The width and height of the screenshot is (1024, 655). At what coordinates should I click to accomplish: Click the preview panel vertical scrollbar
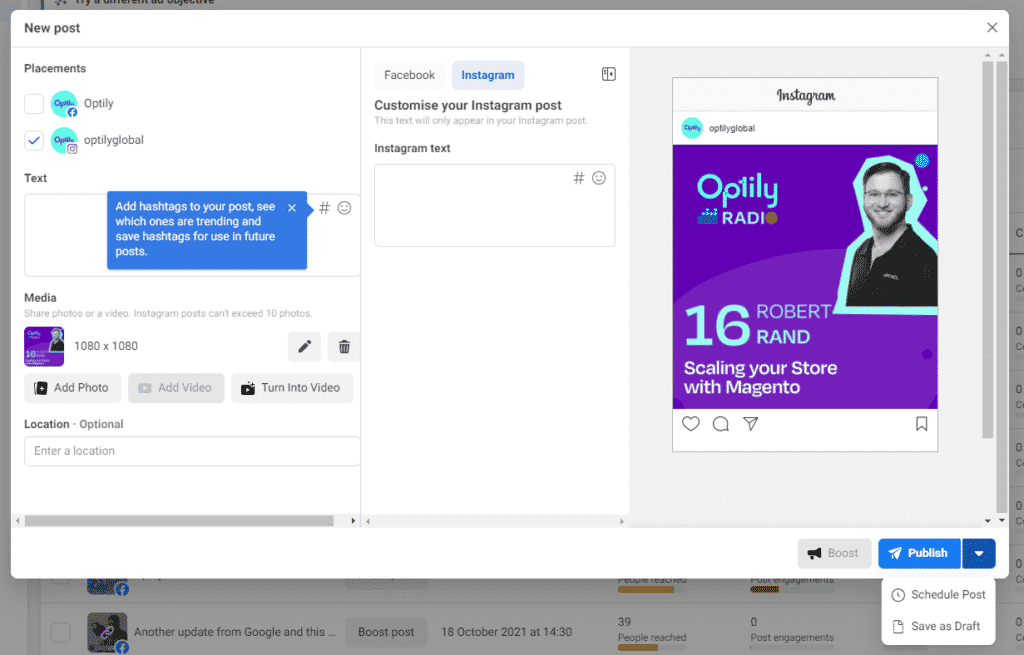click(987, 250)
